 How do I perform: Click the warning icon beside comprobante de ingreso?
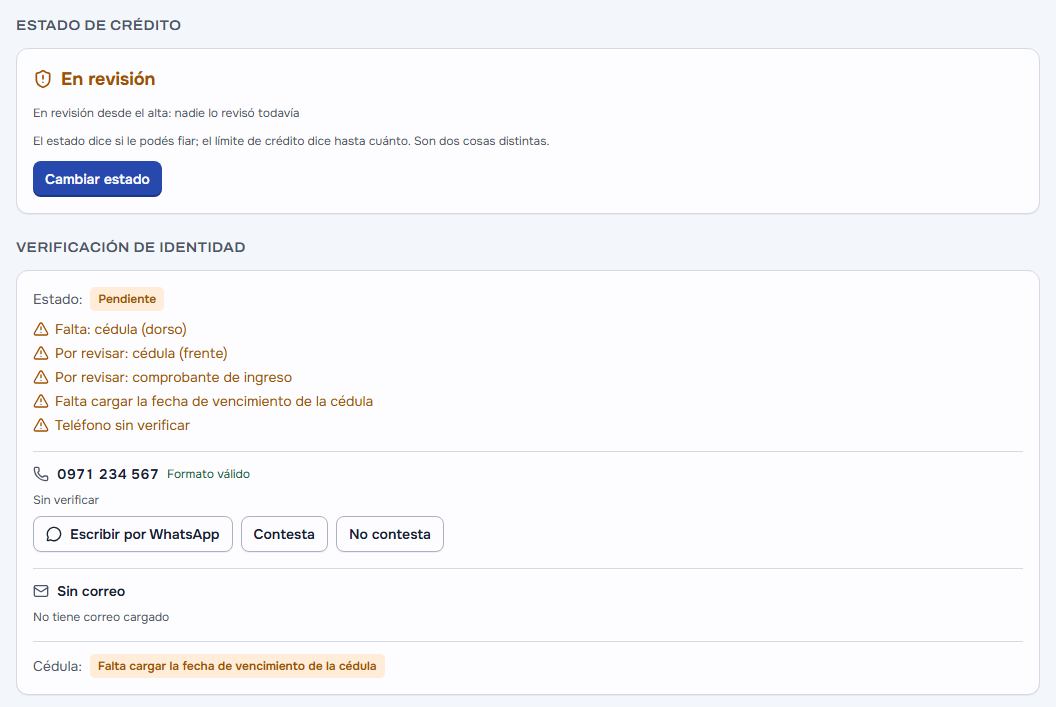(x=41, y=377)
